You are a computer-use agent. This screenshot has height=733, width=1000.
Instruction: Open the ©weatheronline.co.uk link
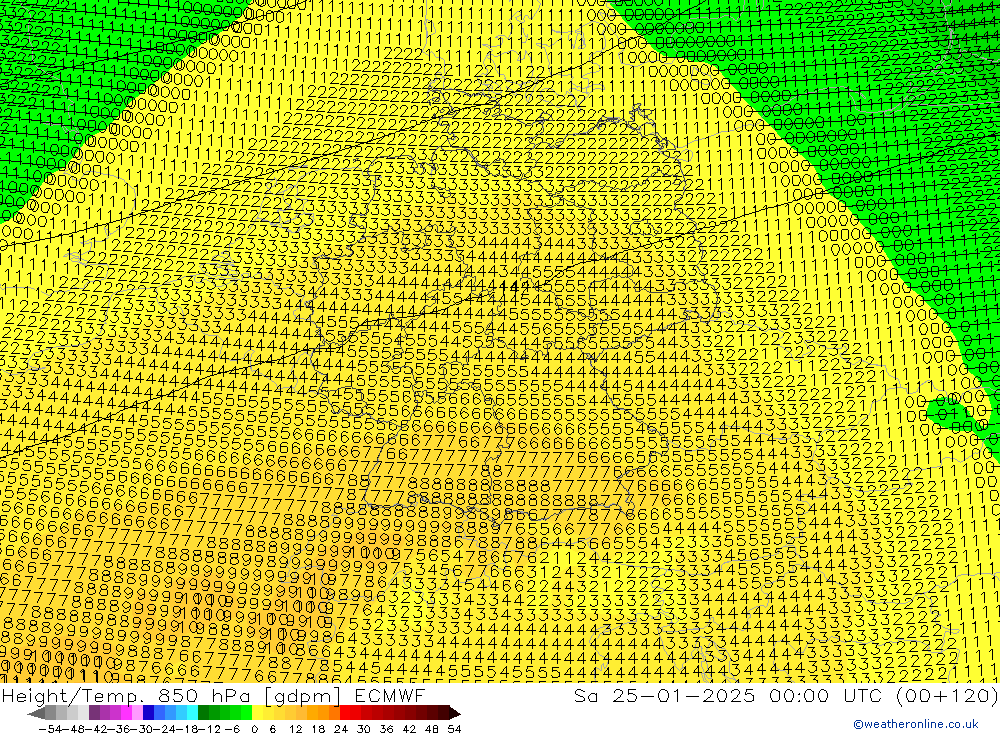click(x=916, y=723)
